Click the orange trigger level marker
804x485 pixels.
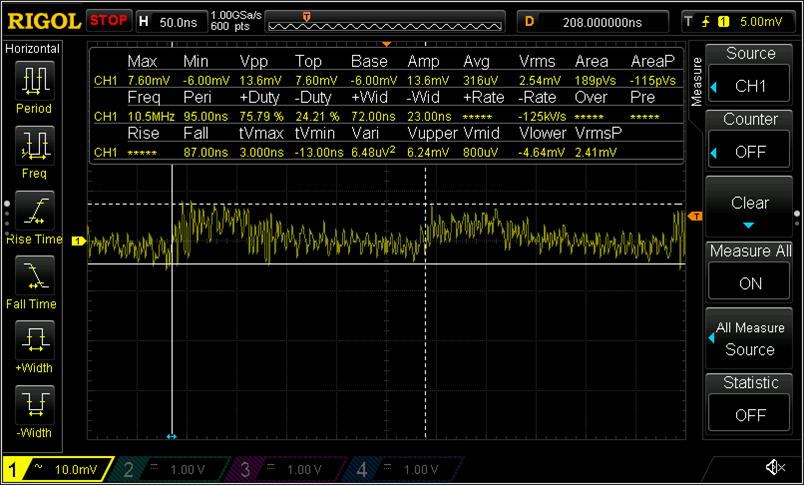[x=695, y=216]
